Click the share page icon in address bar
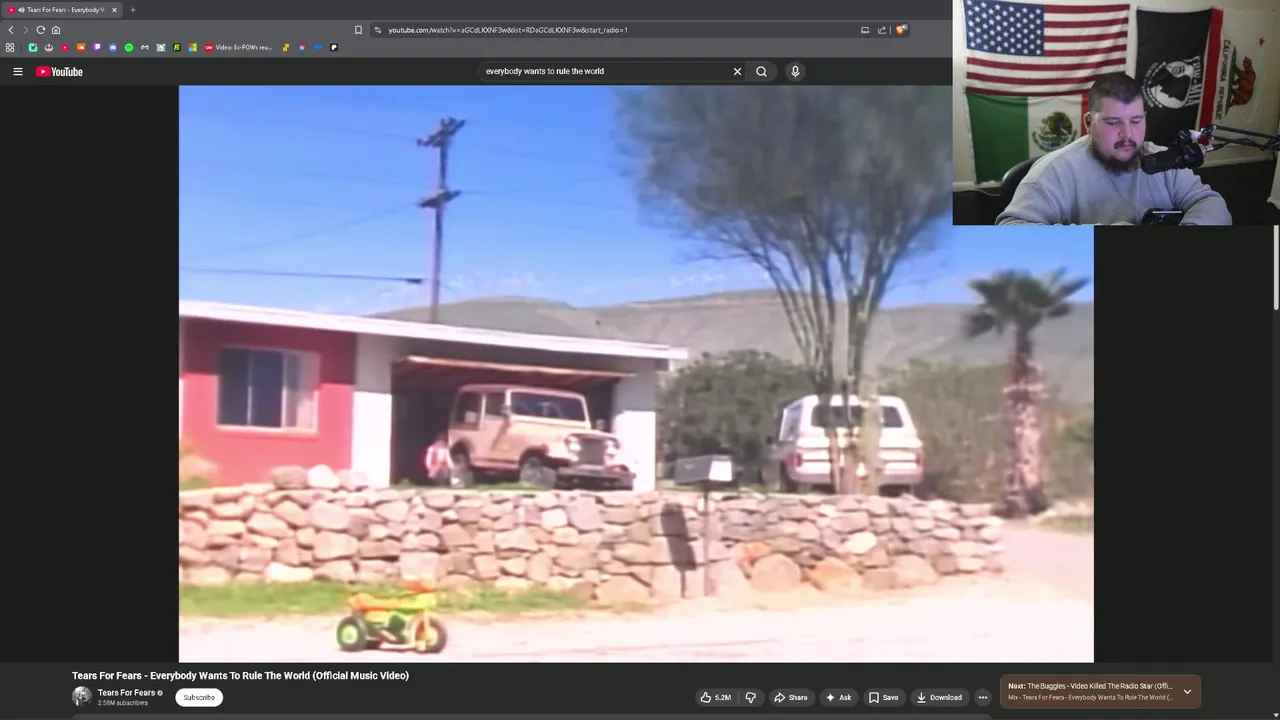 pos(882,30)
